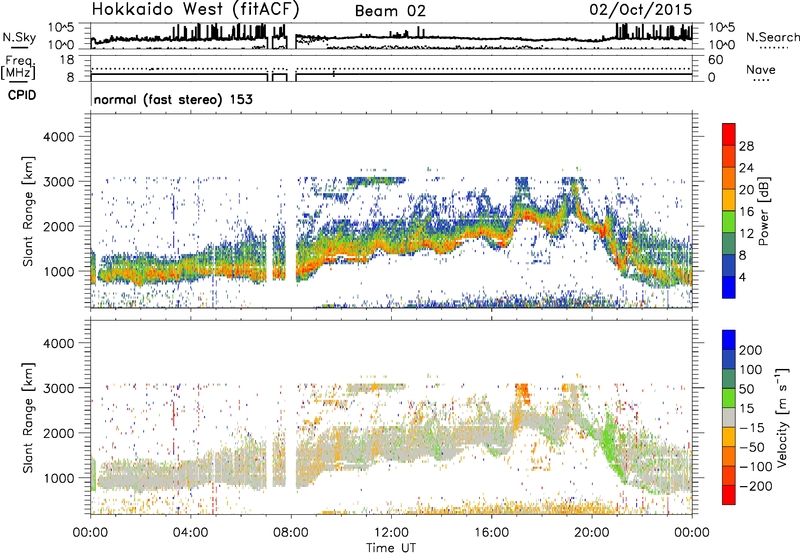
Task: Click the '20:00' time tick label
Action: click(x=592, y=533)
